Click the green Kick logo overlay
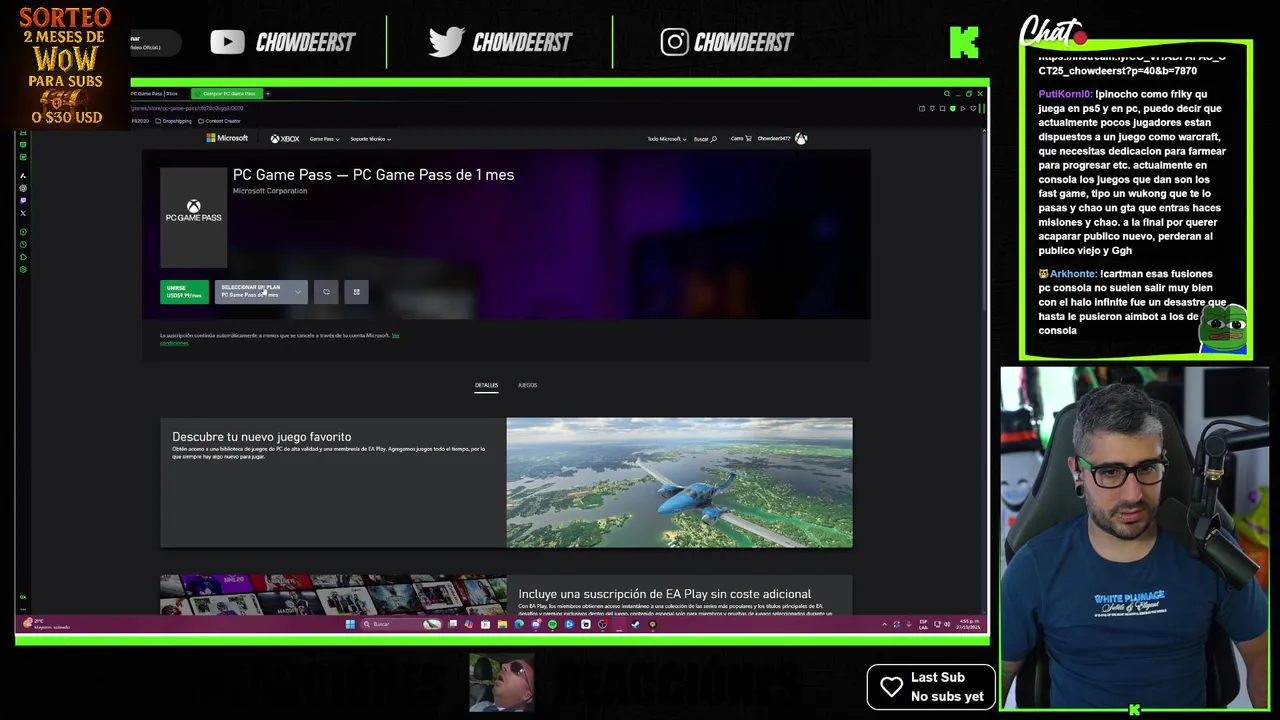This screenshot has width=1280, height=720. pos(964,42)
